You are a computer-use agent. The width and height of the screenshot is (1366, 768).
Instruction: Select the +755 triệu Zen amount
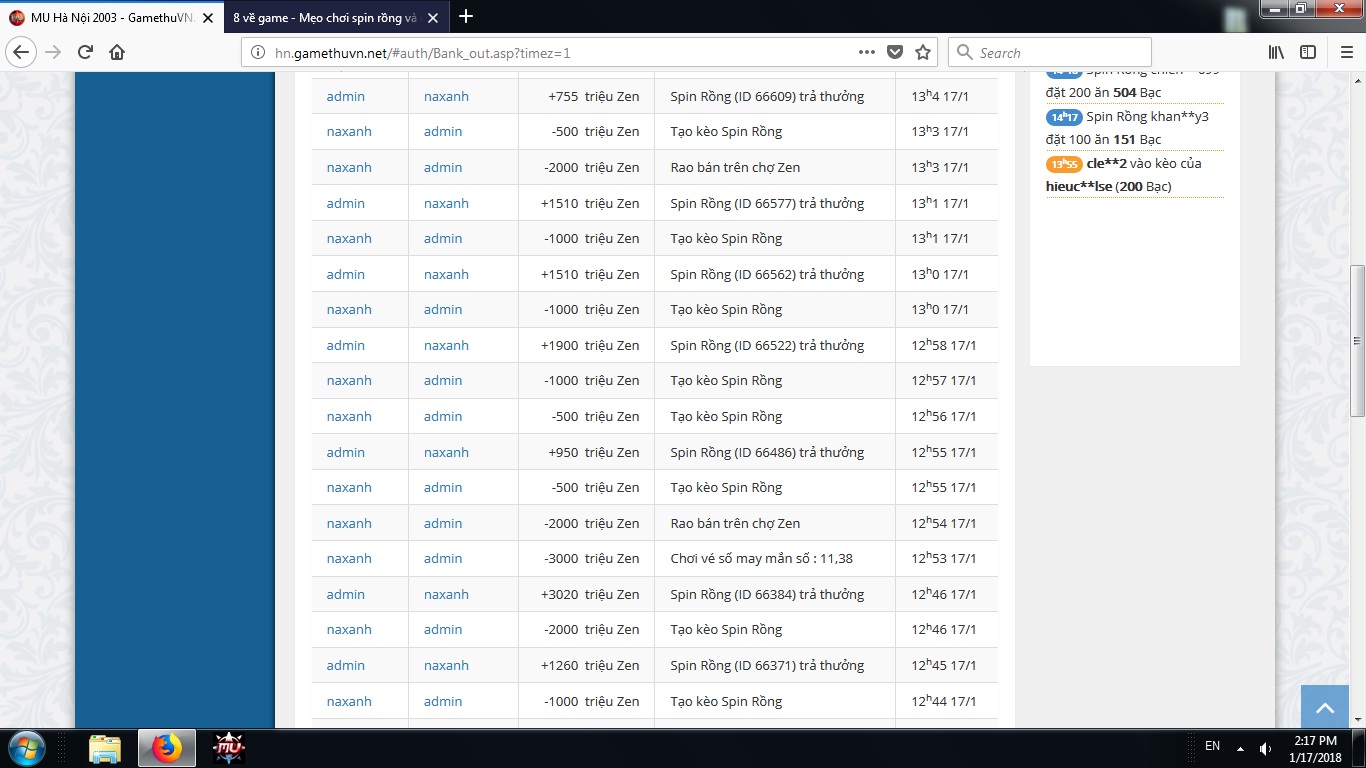click(594, 96)
